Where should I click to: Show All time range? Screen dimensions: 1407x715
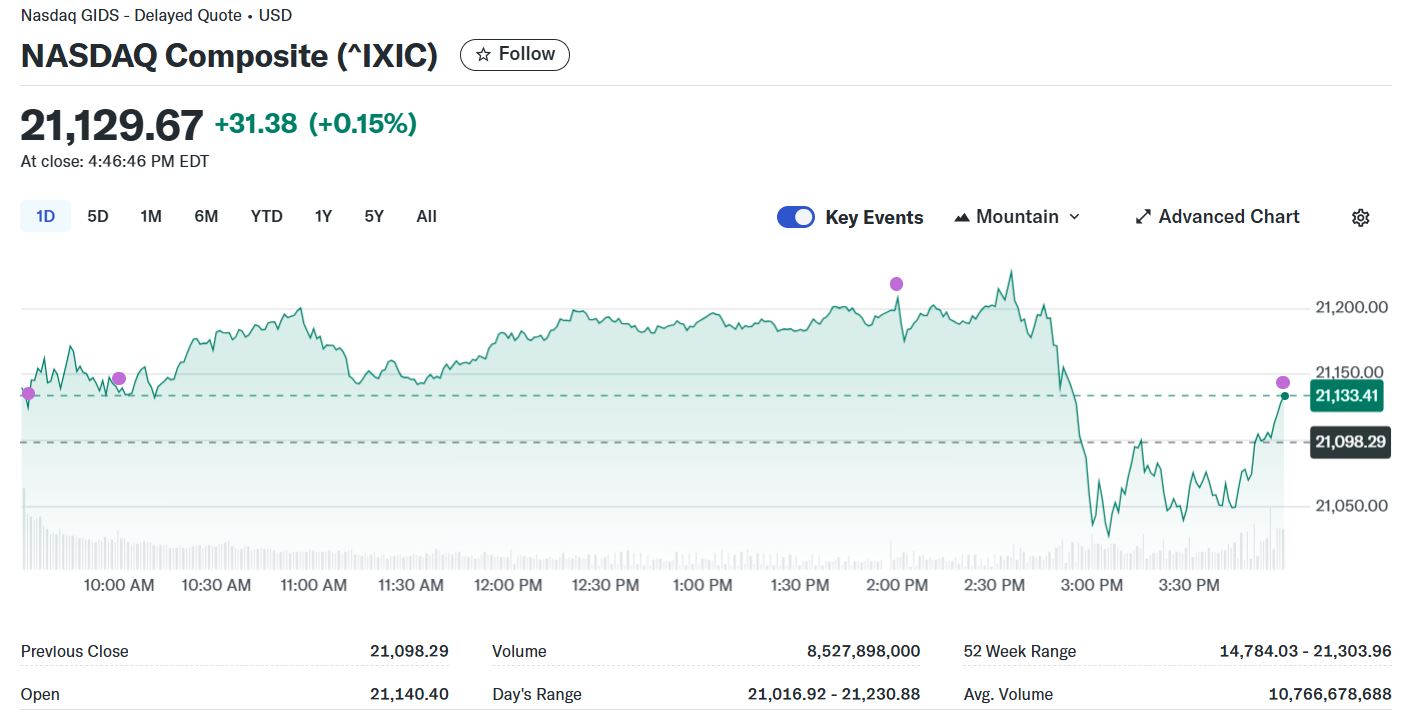pos(426,216)
